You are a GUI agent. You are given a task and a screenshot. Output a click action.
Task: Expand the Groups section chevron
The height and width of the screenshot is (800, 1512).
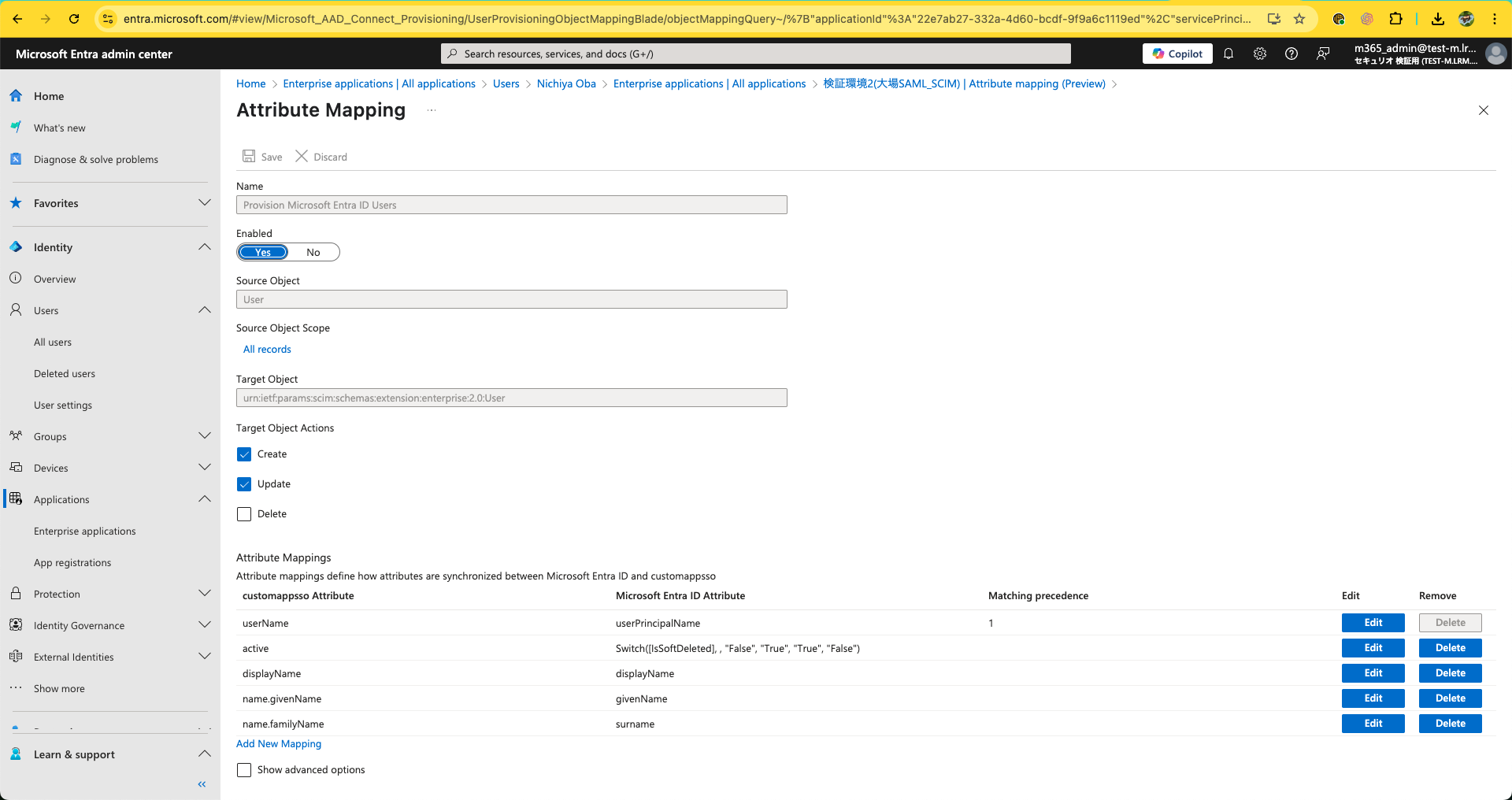205,435
